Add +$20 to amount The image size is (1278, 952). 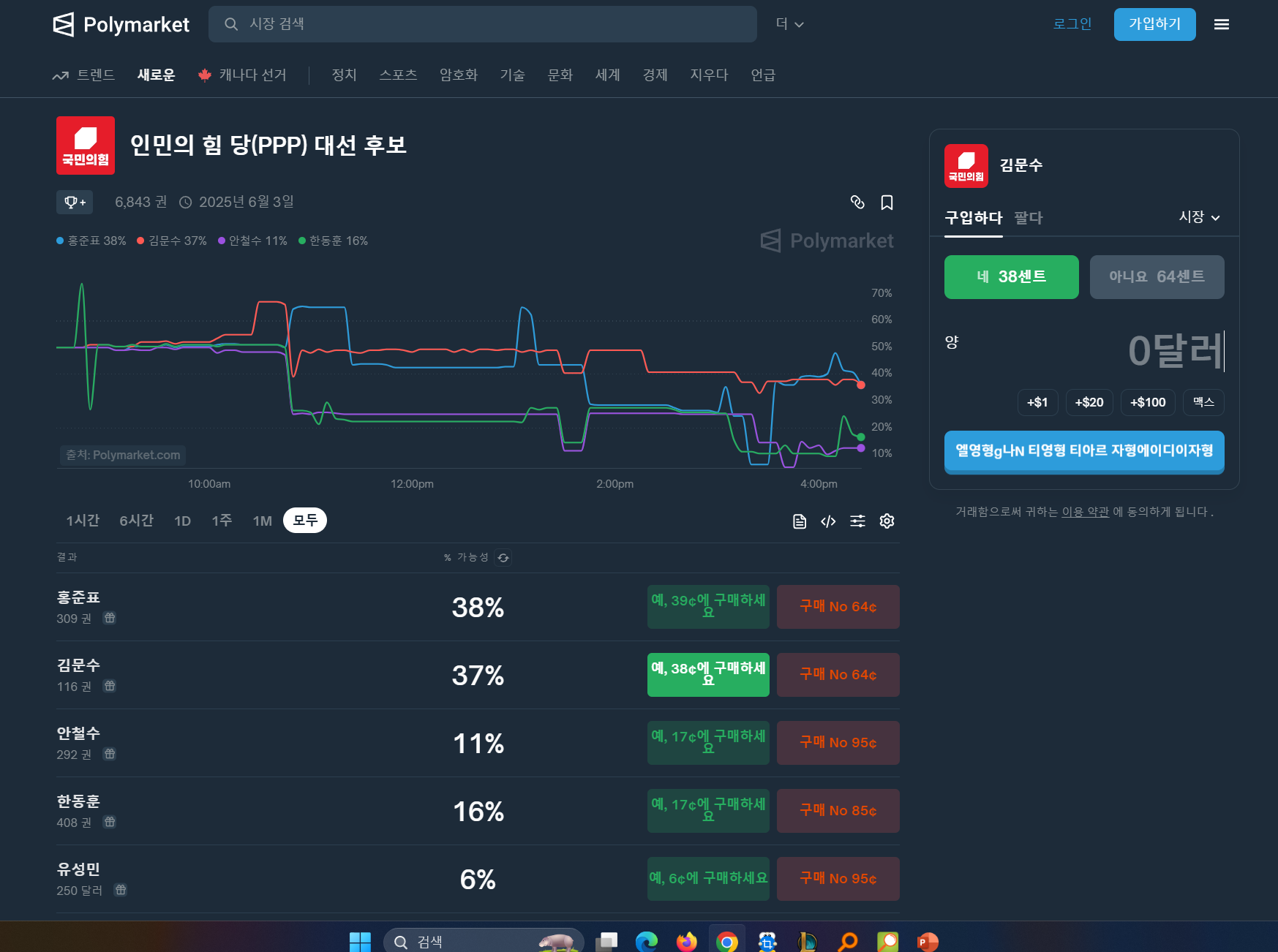[x=1089, y=402]
